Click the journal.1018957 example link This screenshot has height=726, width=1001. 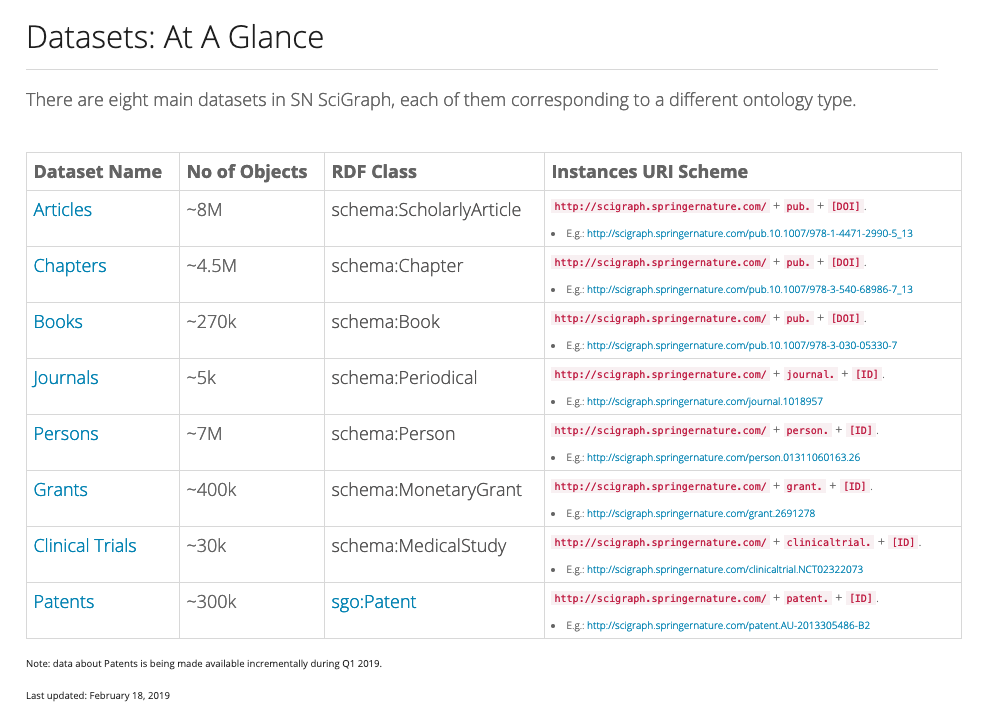click(704, 402)
